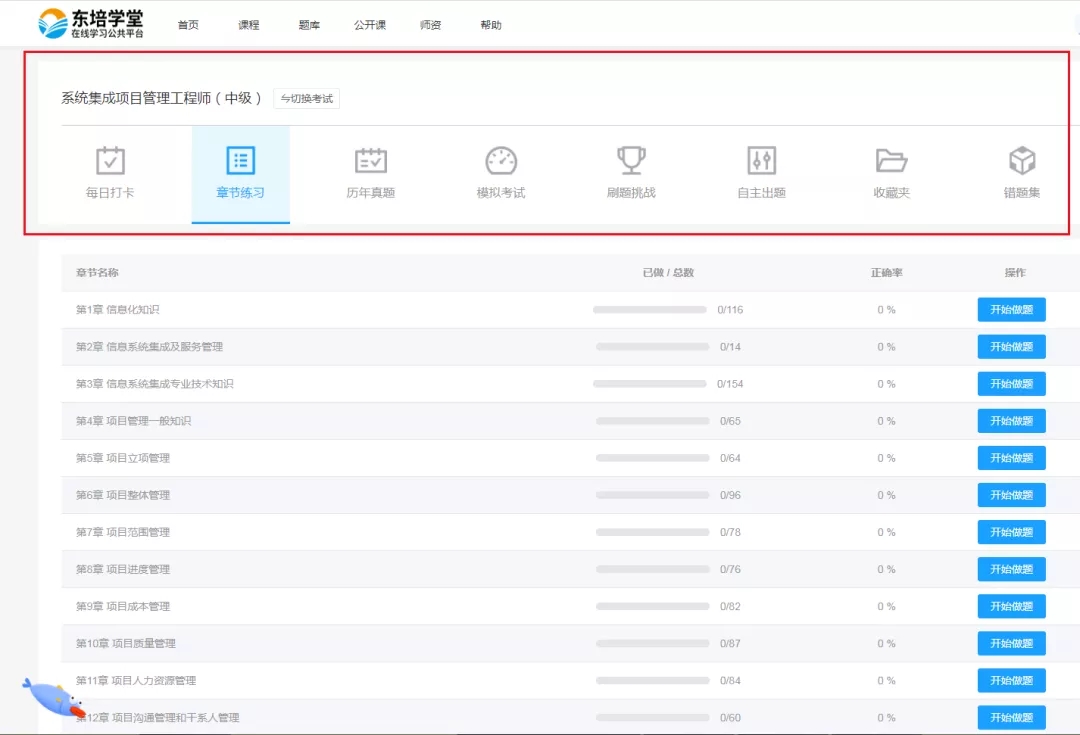Select the 章节练习 list icon
This screenshot has width=1080, height=735.
(240, 160)
